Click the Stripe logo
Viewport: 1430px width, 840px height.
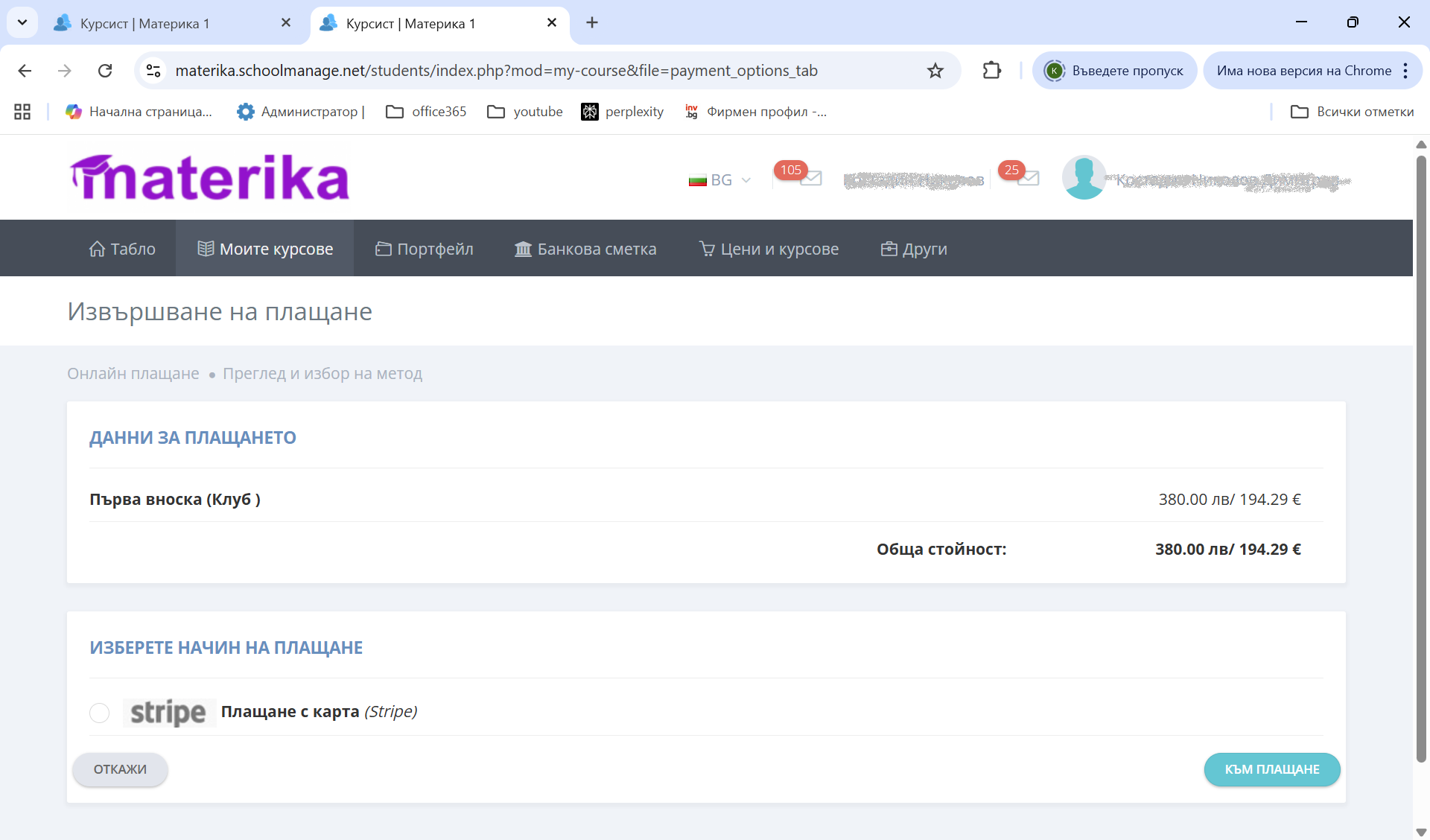tap(168, 713)
